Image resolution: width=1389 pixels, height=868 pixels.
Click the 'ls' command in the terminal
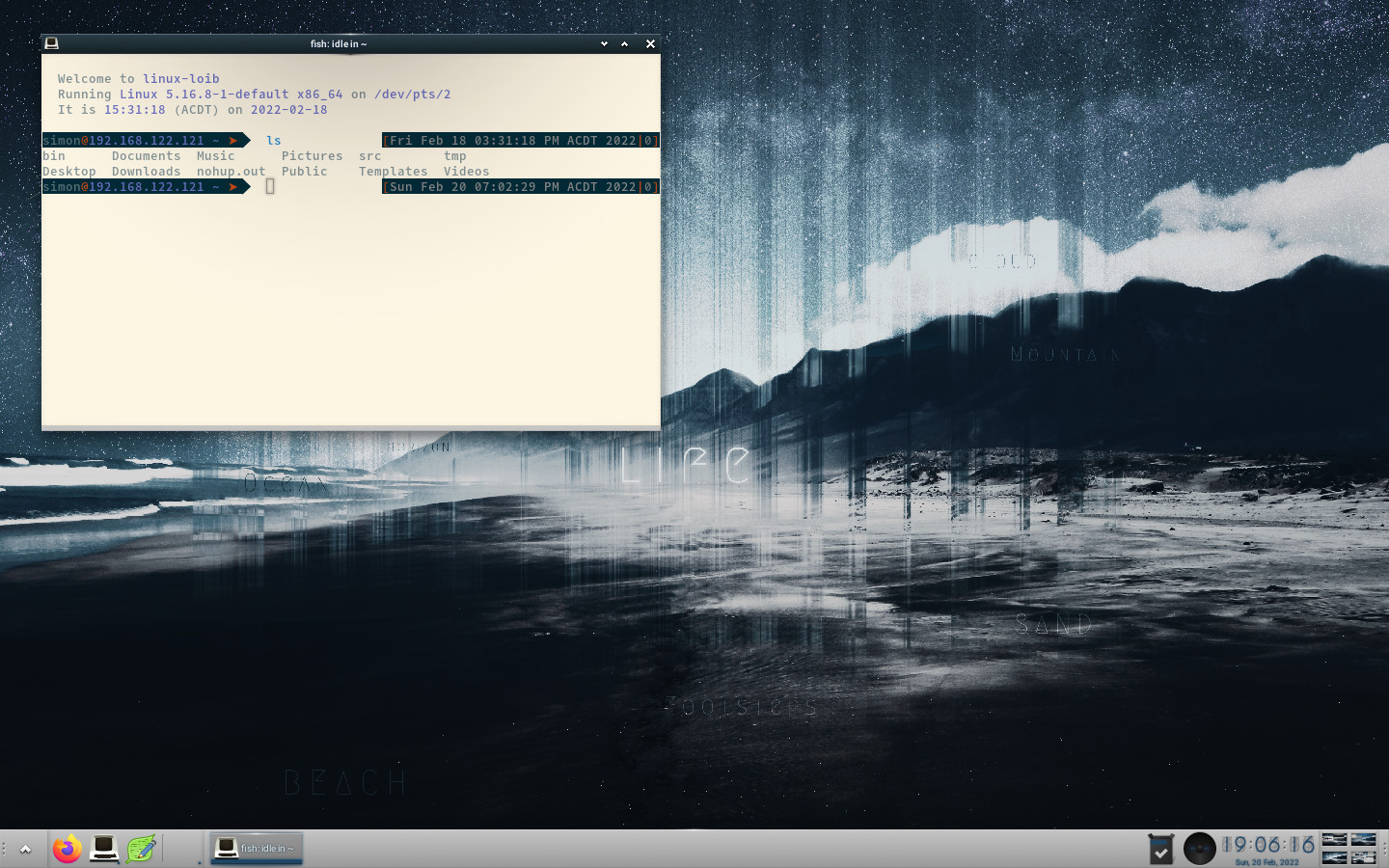coord(274,140)
